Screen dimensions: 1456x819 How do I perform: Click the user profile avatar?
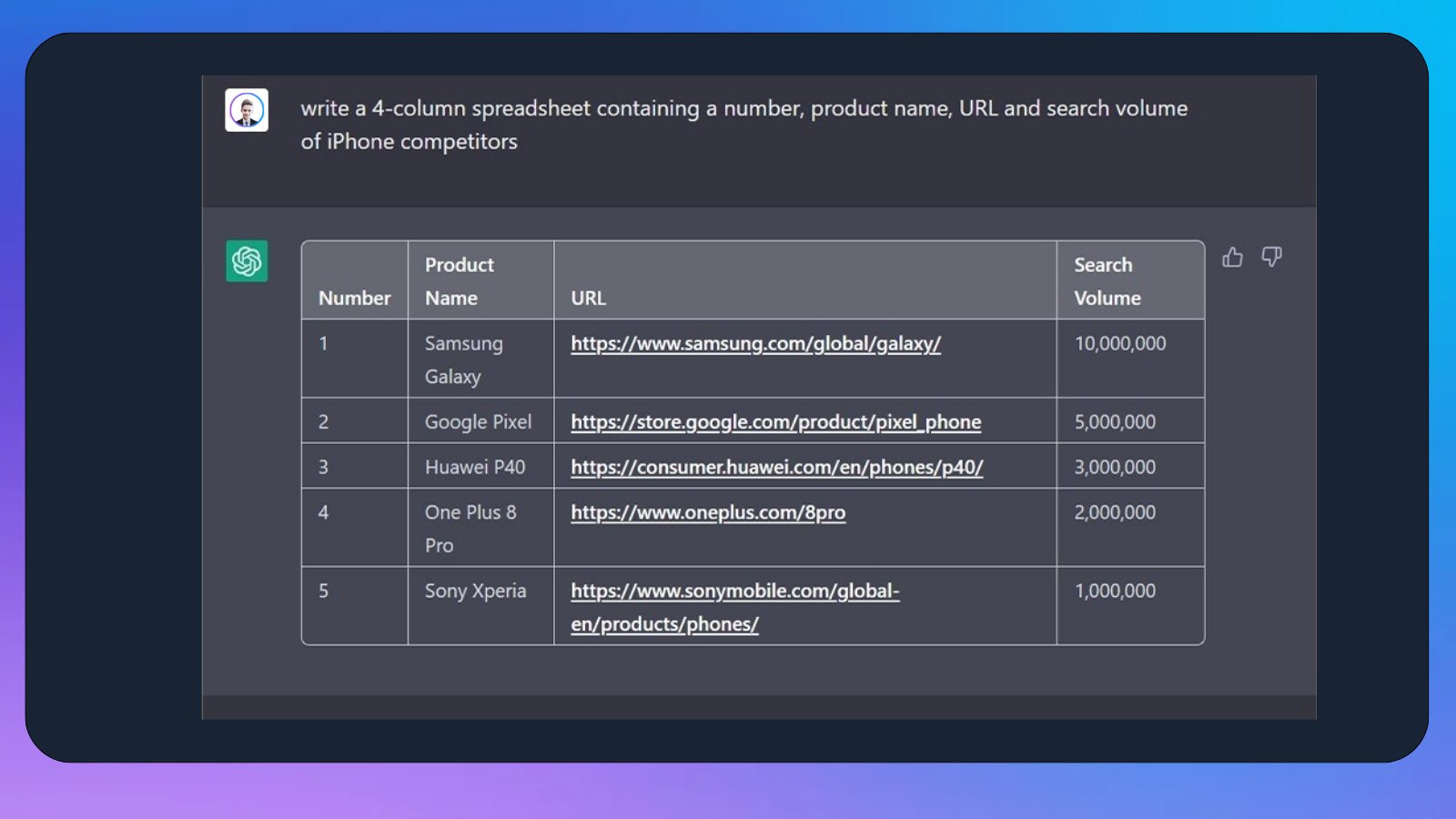pyautogui.click(x=247, y=110)
